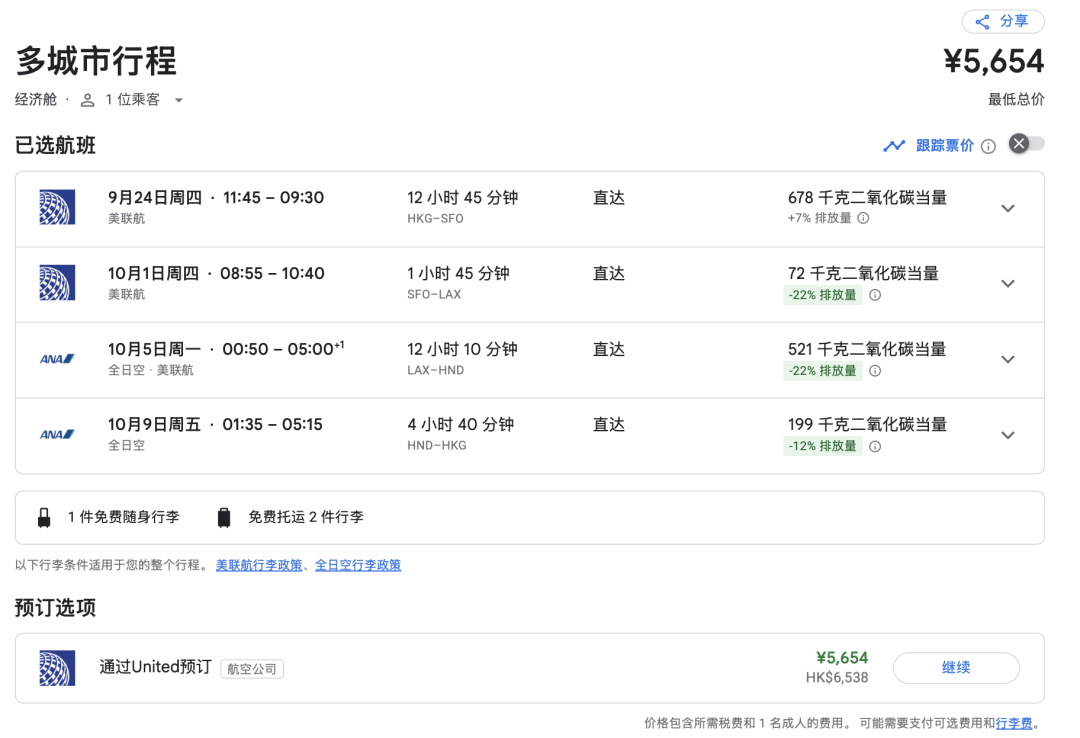
Task: Click the HK$6,538 price text
Action: 837,677
